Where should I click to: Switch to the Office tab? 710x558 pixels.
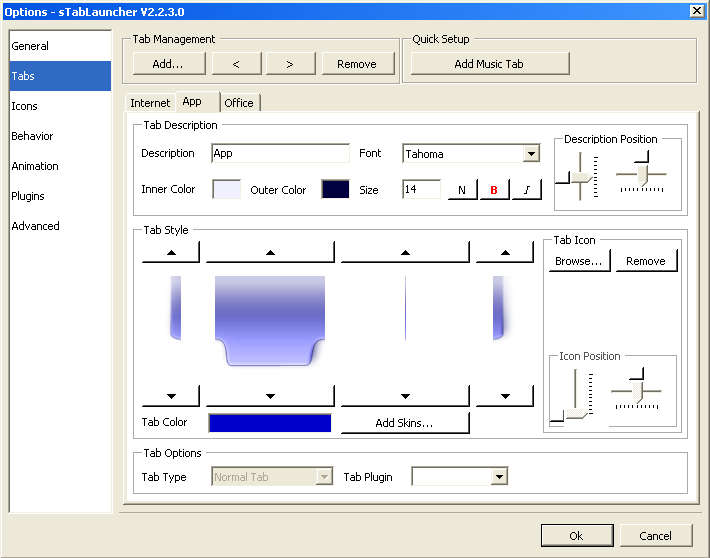pyautogui.click(x=238, y=103)
